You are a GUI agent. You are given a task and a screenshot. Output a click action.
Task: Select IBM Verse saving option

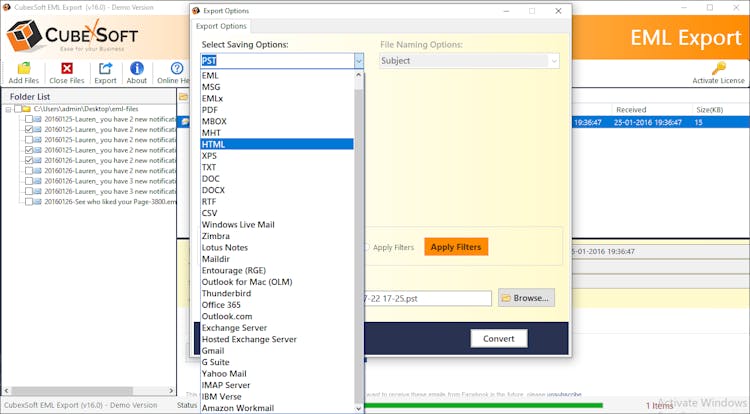point(277,397)
